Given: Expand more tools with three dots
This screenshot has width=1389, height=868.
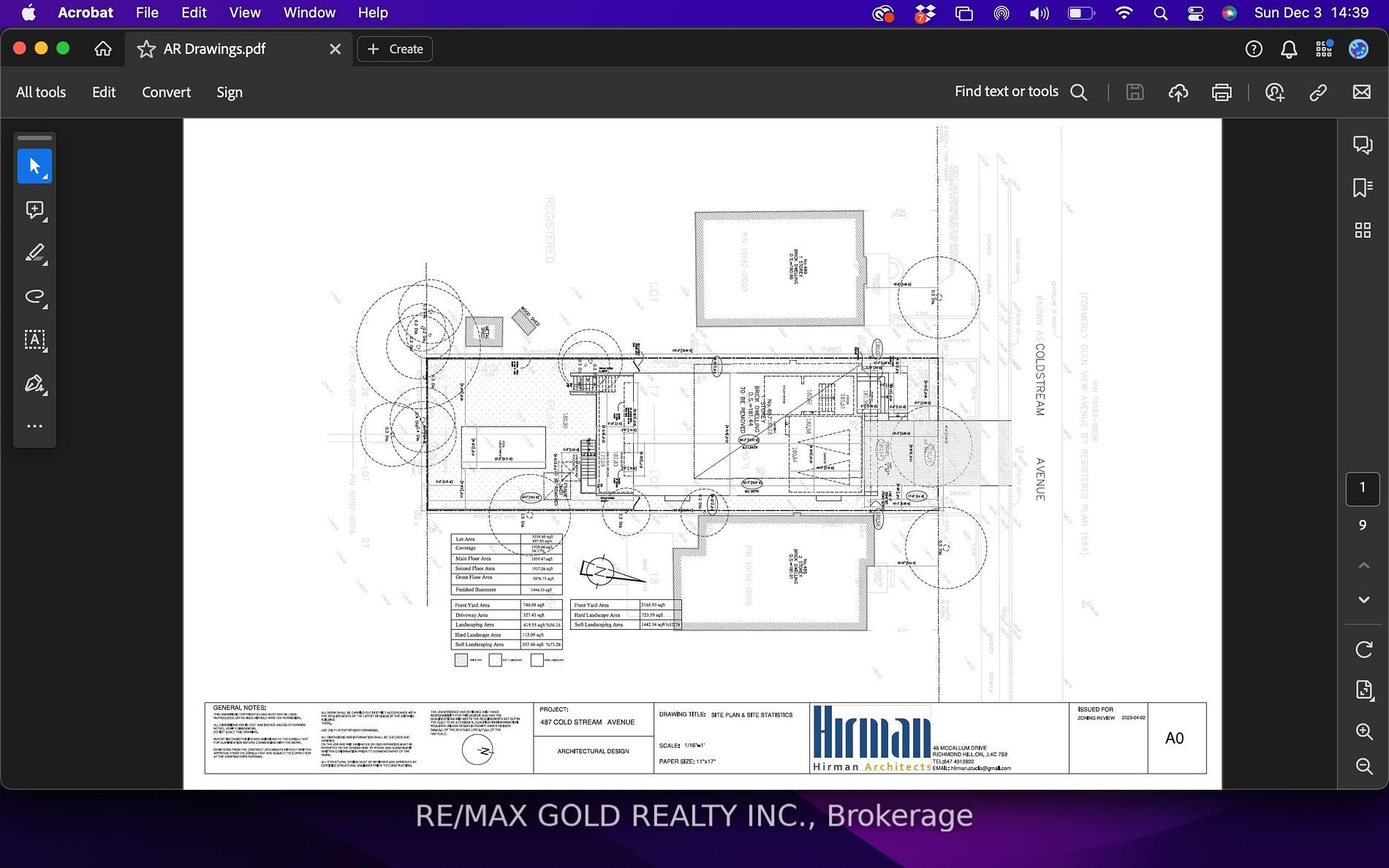Looking at the screenshot, I should 34,426.
